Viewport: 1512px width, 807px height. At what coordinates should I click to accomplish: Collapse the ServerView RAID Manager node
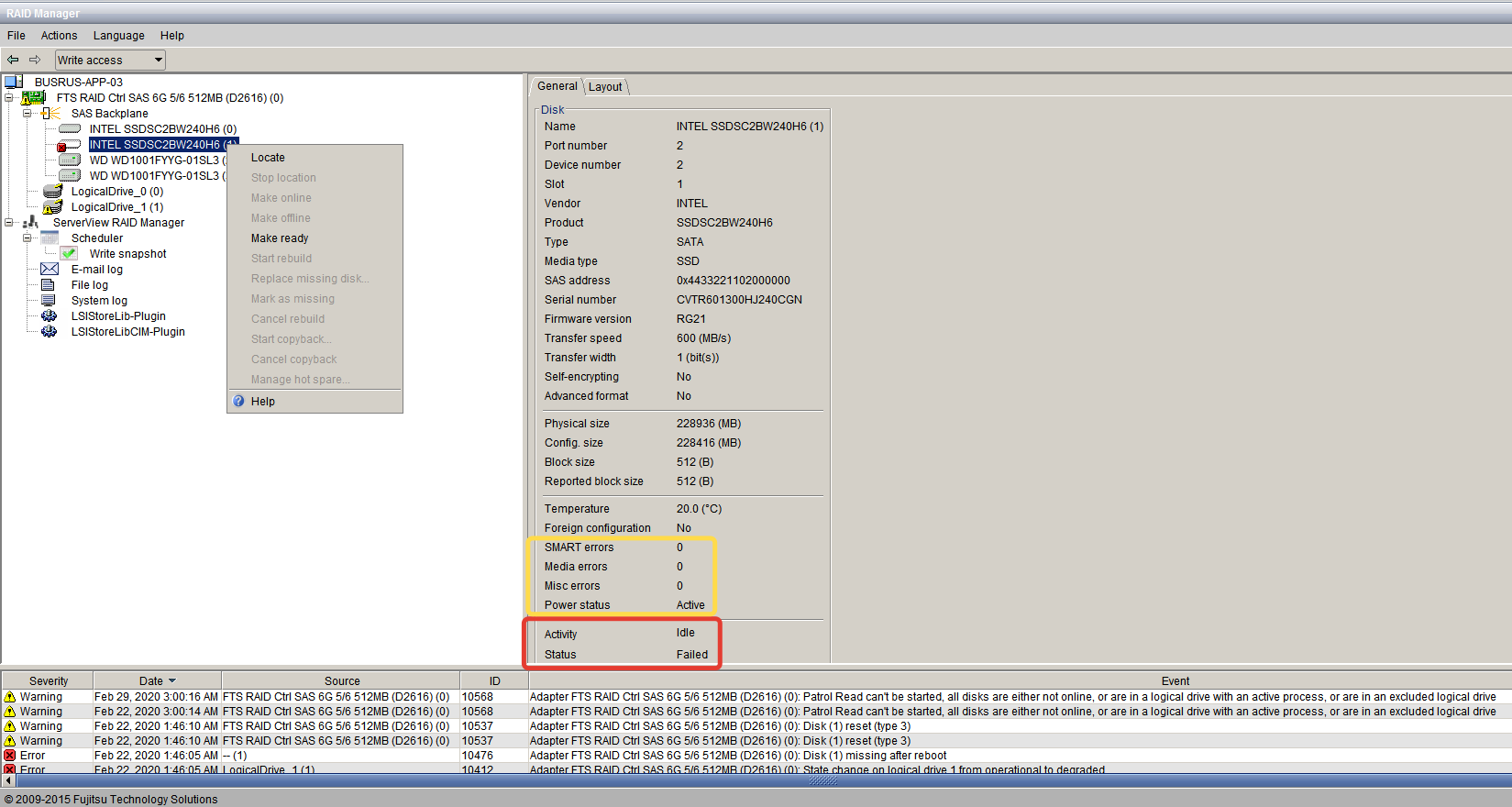tap(9, 223)
